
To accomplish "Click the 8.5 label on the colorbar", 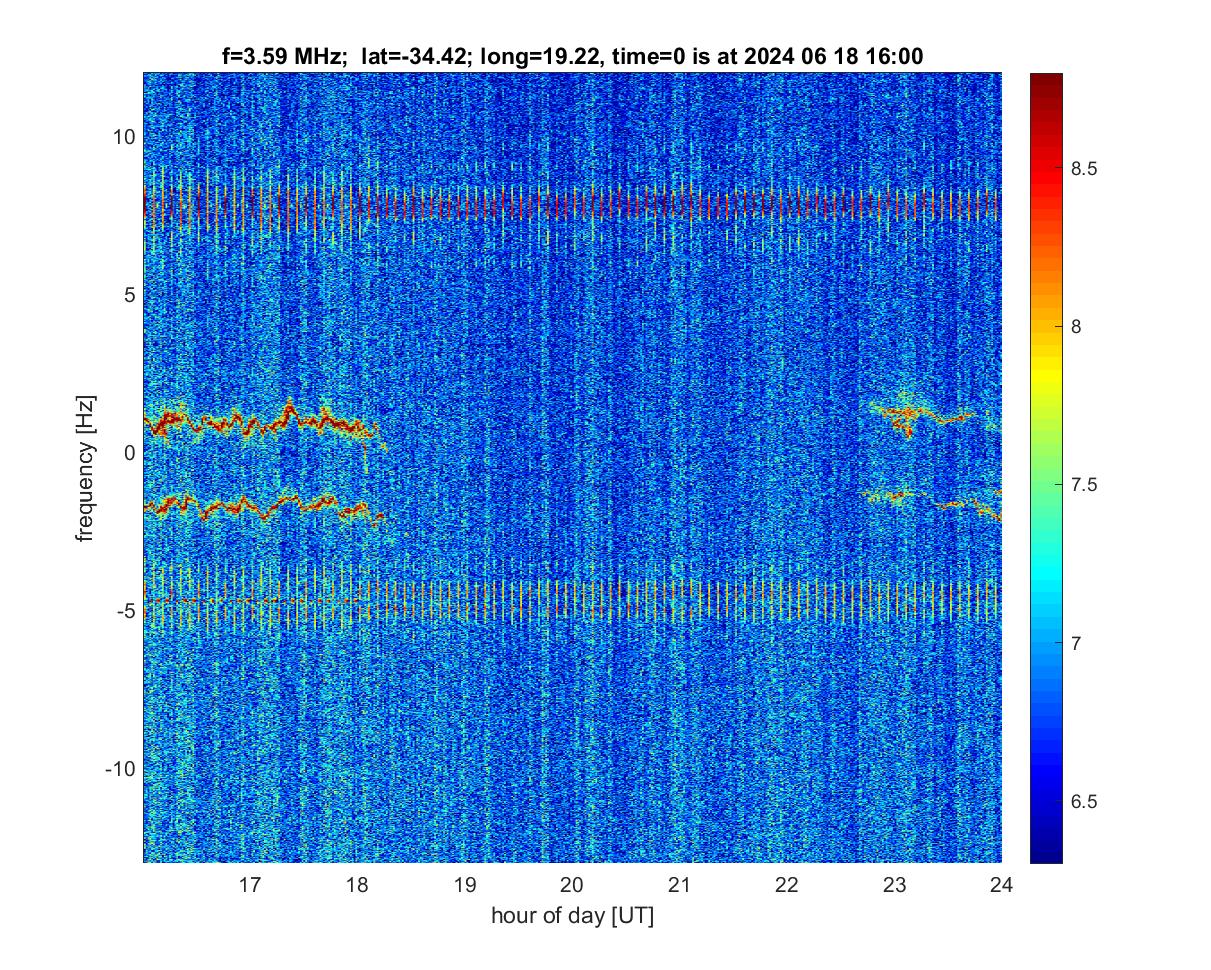I will (1086, 169).
